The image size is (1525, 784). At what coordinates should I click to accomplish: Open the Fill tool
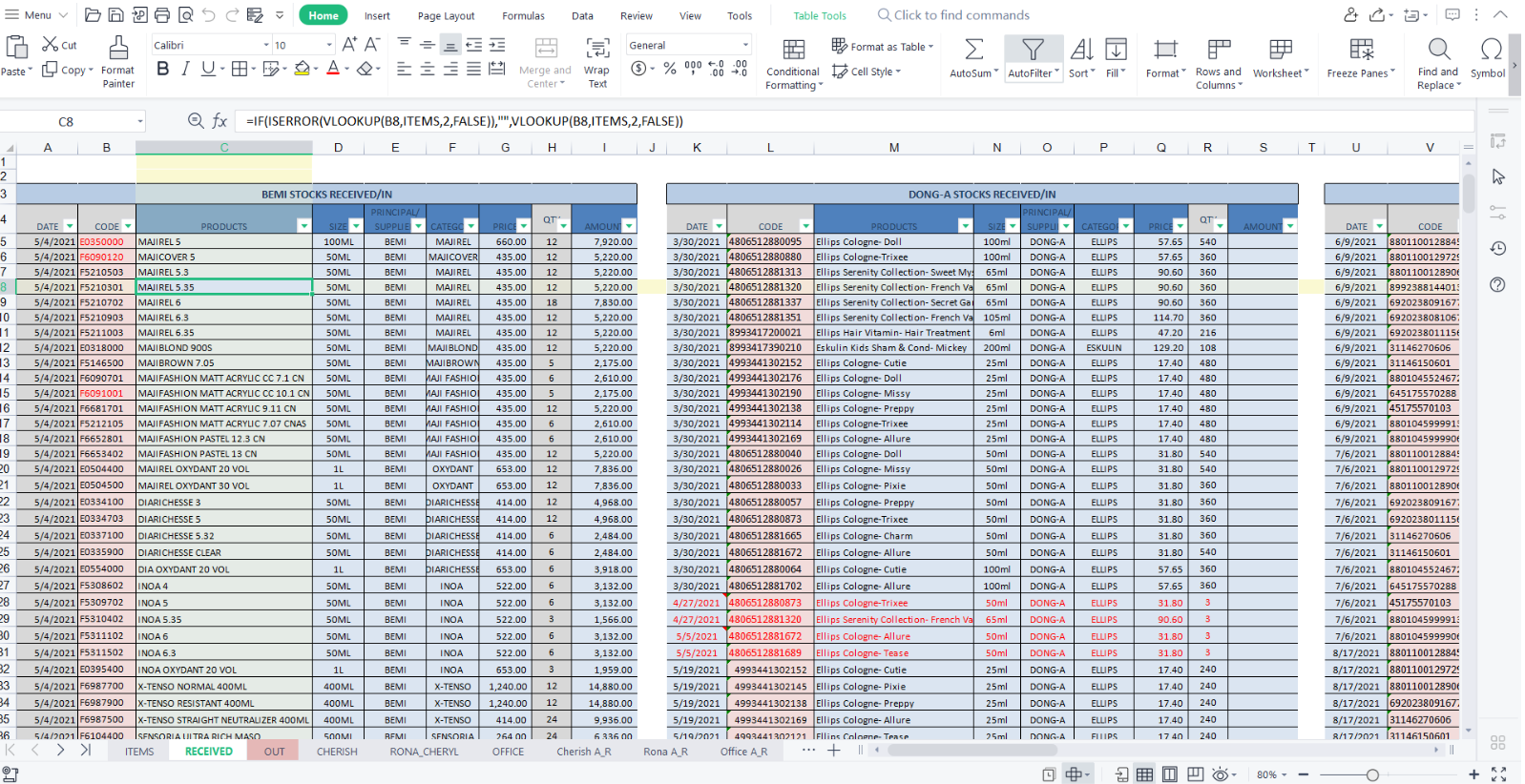[1116, 57]
